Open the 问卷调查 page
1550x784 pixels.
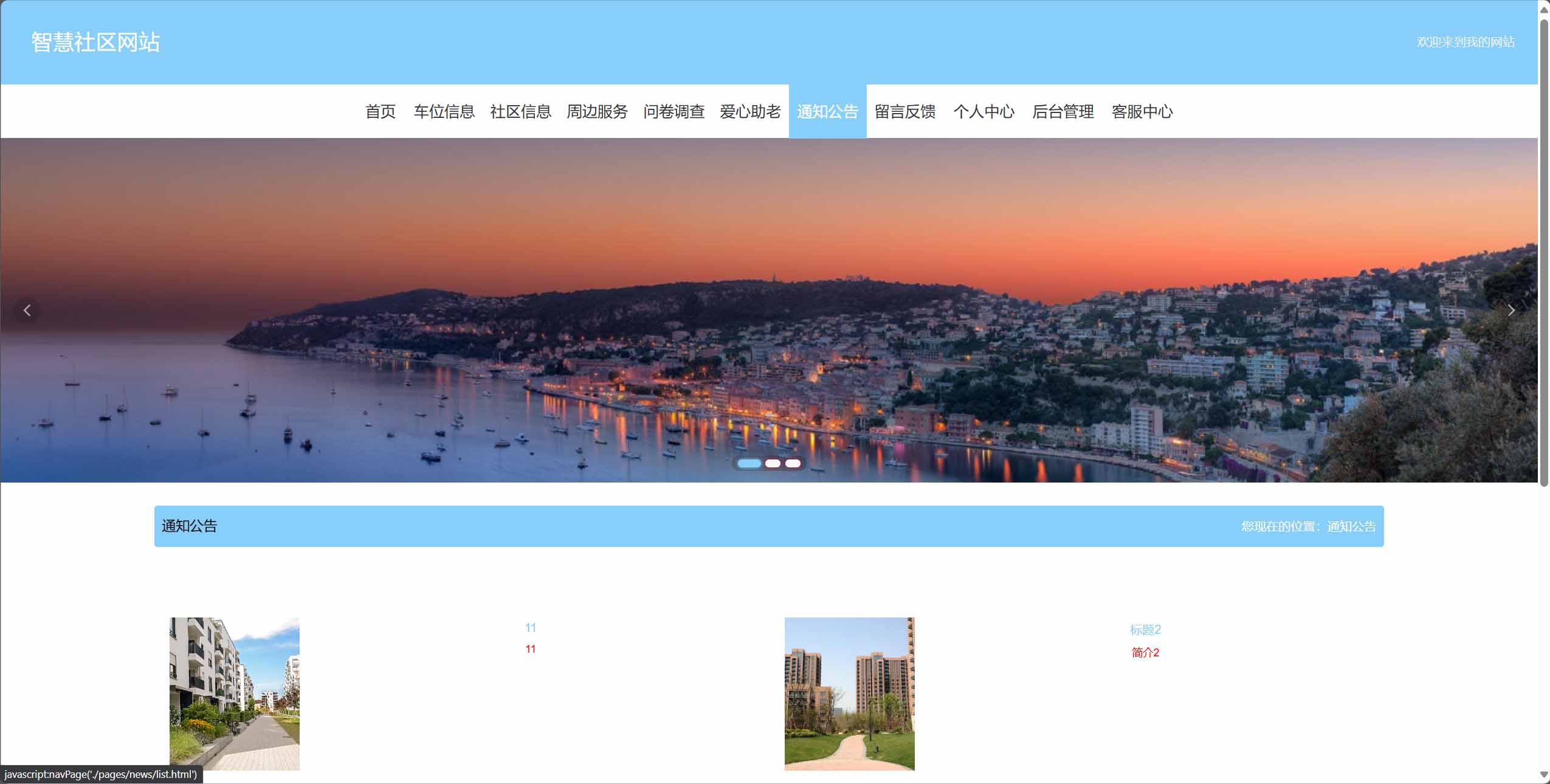click(x=674, y=111)
